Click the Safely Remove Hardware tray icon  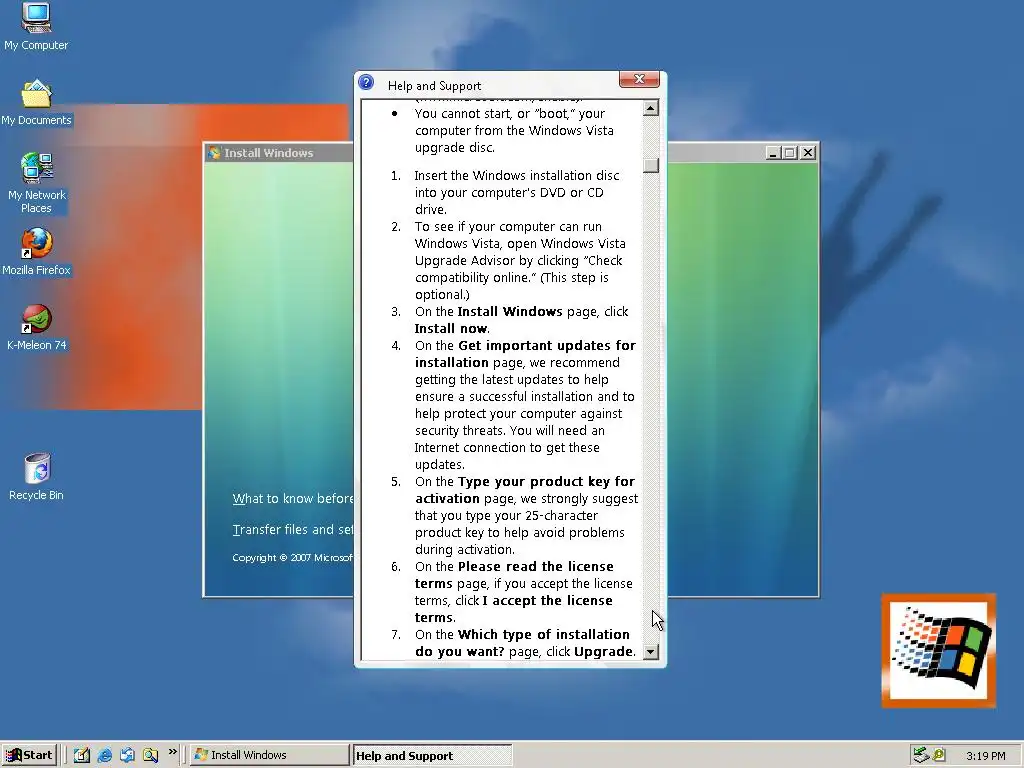(921, 755)
